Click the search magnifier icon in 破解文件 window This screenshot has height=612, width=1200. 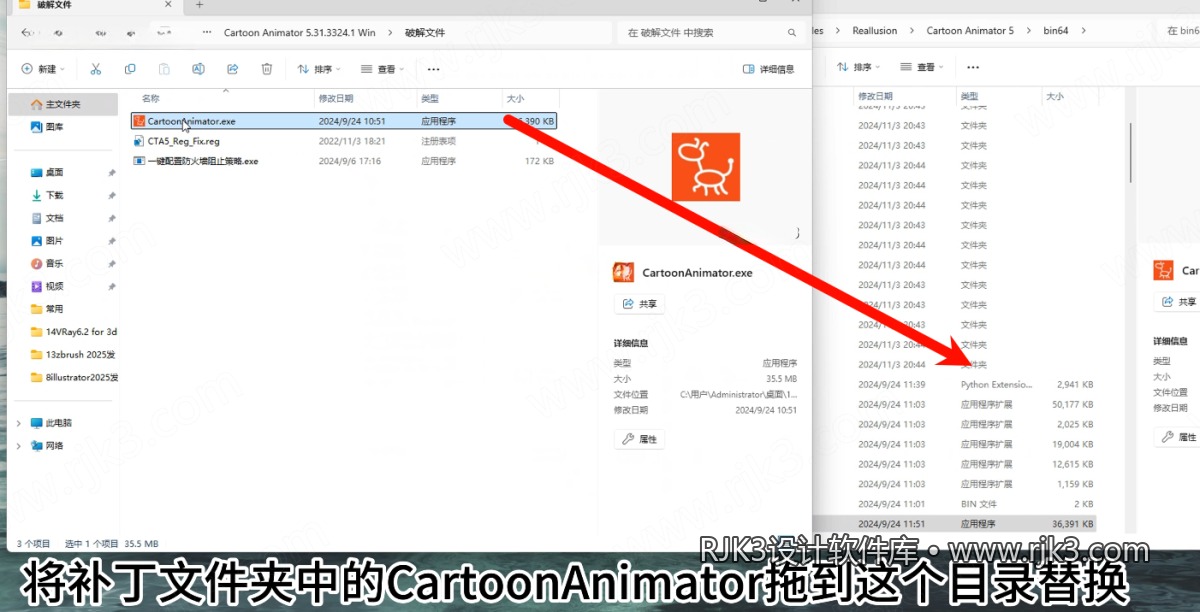(x=790, y=33)
